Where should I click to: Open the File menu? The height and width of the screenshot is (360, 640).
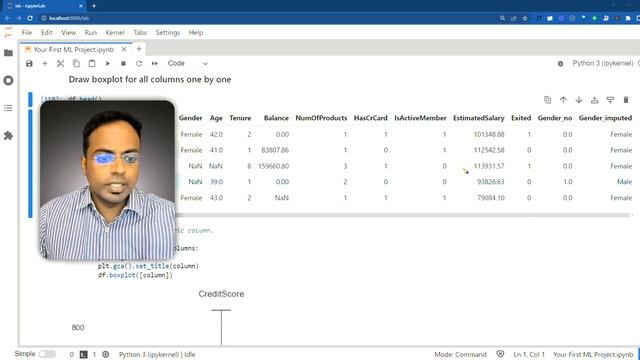click(x=27, y=33)
